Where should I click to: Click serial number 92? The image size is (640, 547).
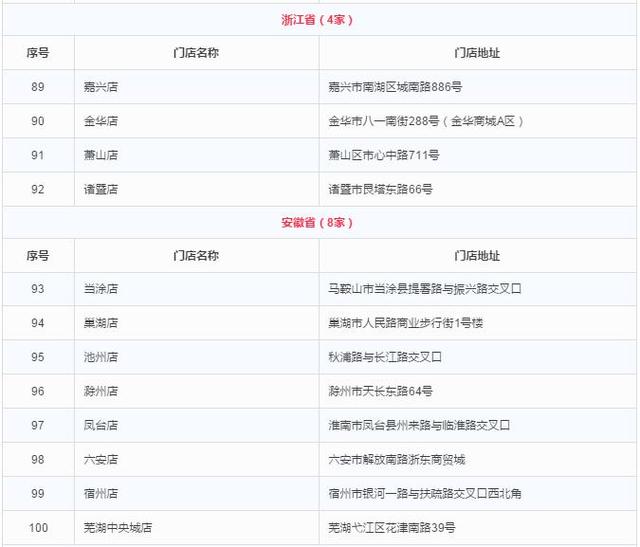coord(38,189)
